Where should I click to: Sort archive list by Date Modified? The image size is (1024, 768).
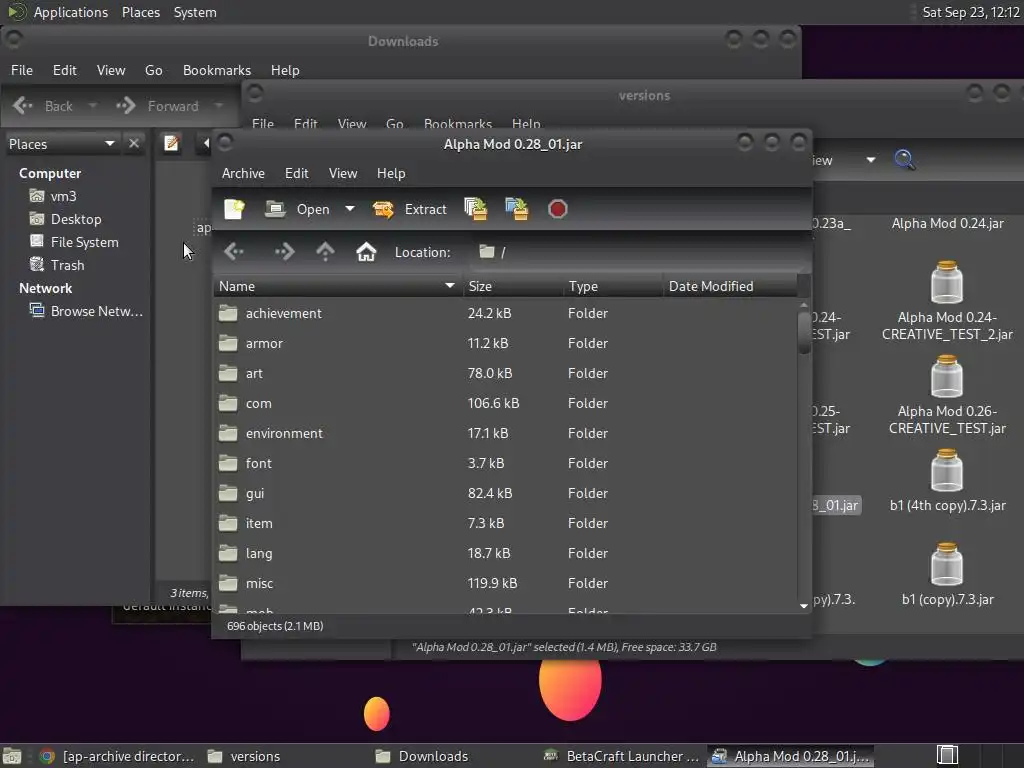[730, 286]
